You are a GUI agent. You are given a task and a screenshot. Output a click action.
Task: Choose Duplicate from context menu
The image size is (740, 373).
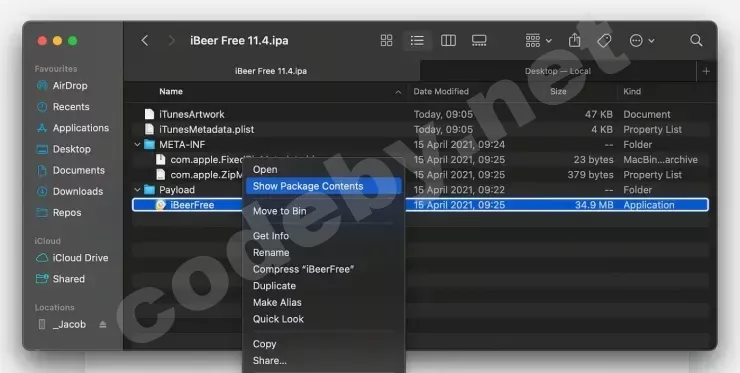(x=323, y=286)
